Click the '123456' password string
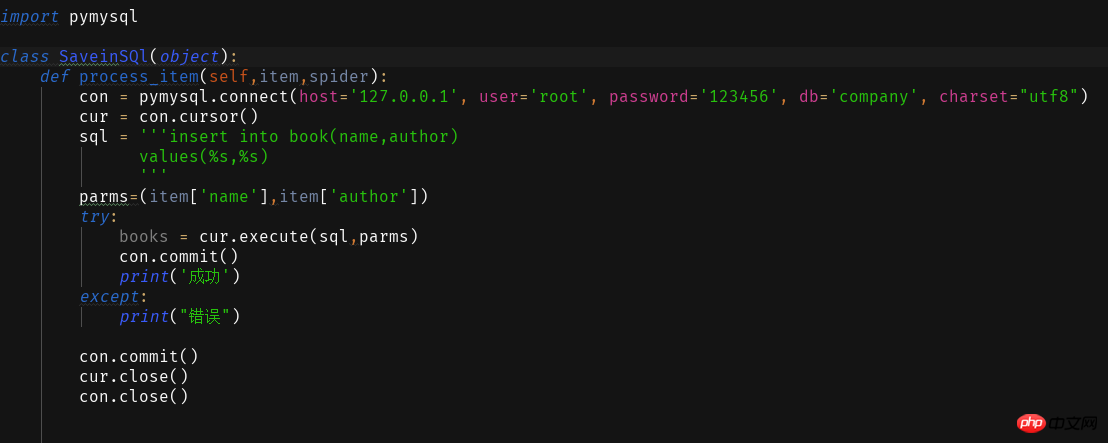The height and width of the screenshot is (443, 1108). click(x=739, y=96)
